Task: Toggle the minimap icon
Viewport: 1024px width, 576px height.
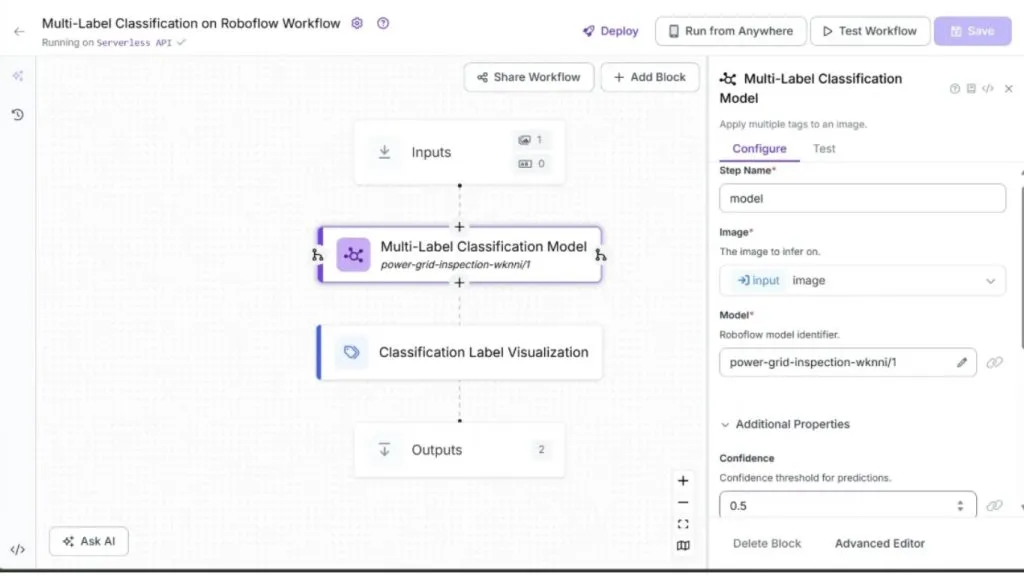Action: pyautogui.click(x=683, y=546)
